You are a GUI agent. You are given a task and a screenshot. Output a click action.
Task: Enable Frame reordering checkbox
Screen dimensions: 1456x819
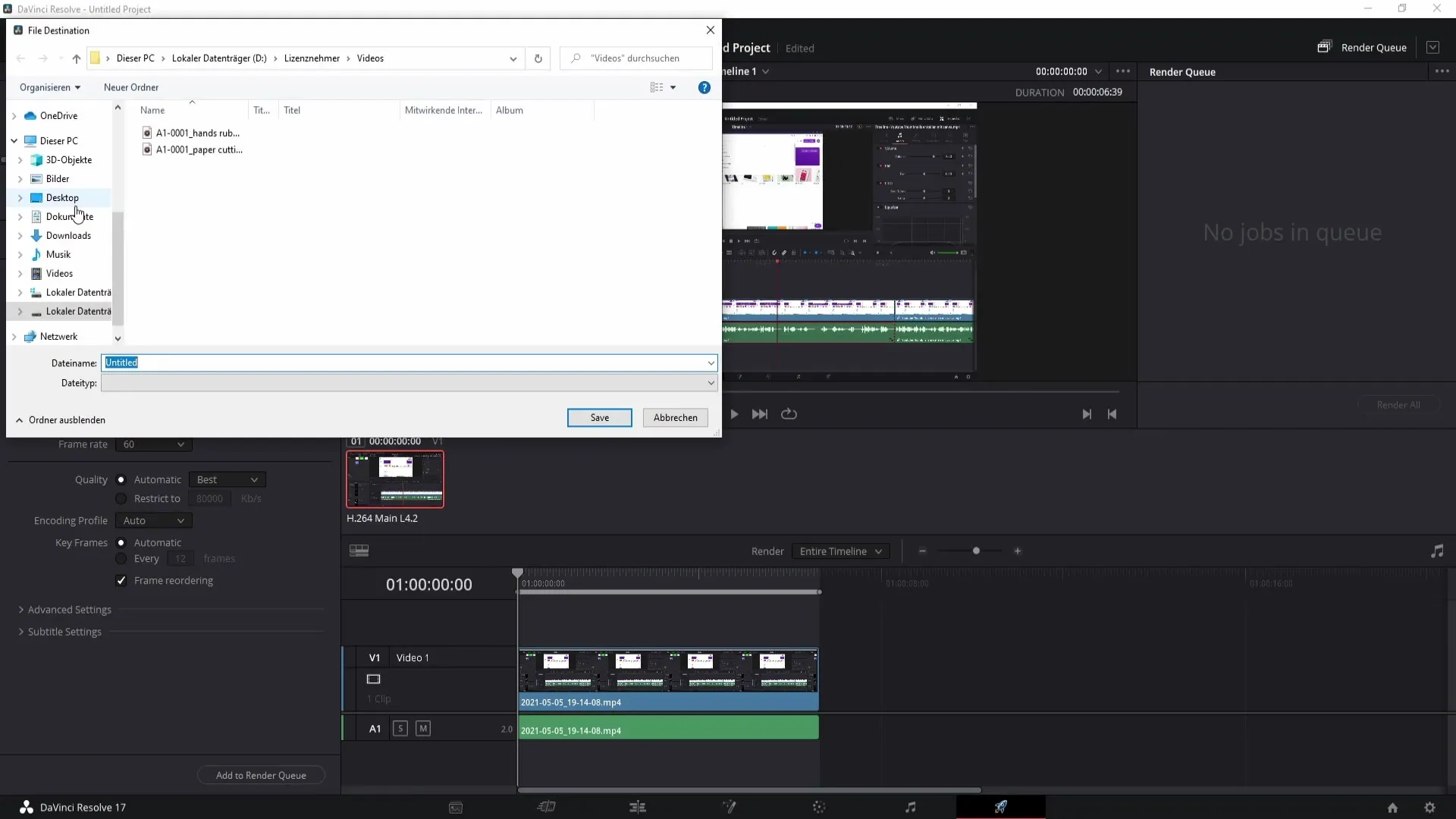coord(122,580)
